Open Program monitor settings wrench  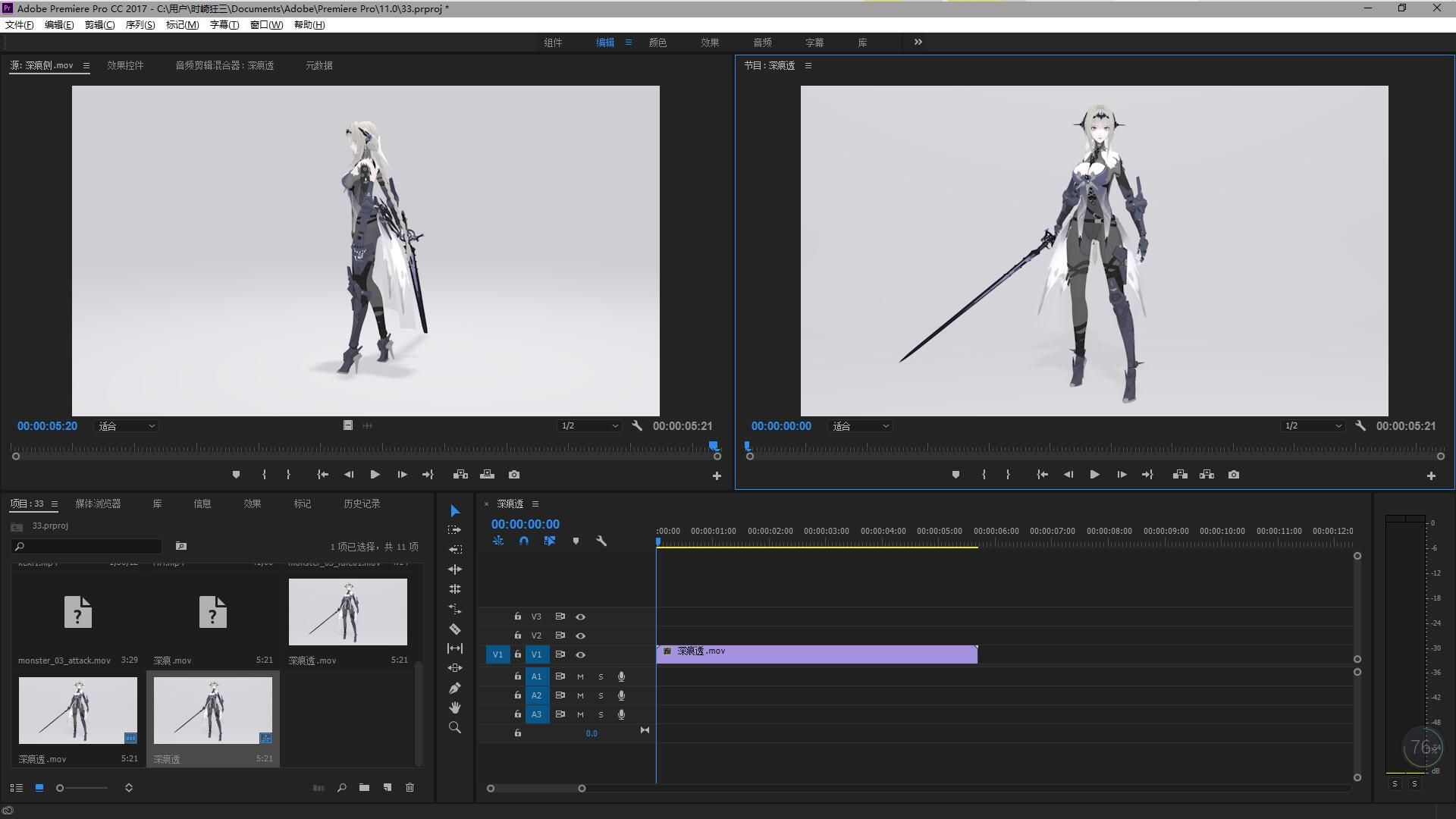pos(1360,426)
